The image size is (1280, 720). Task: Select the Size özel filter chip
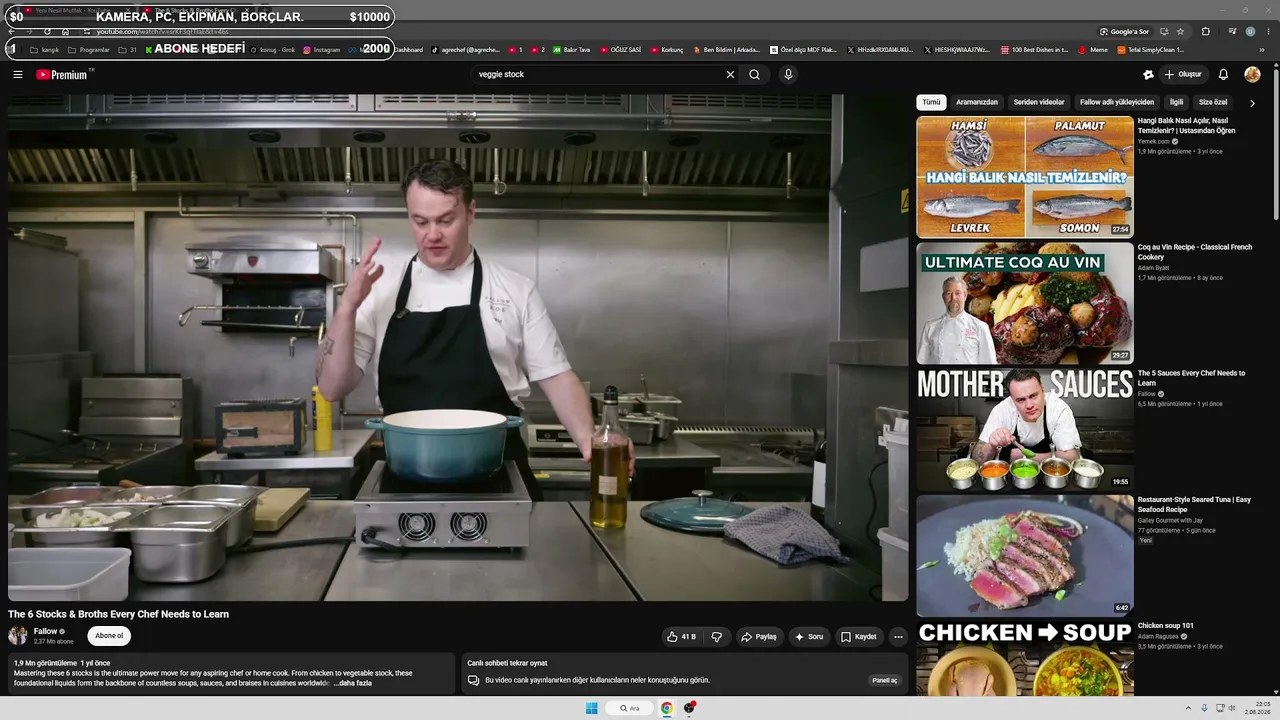point(1213,102)
